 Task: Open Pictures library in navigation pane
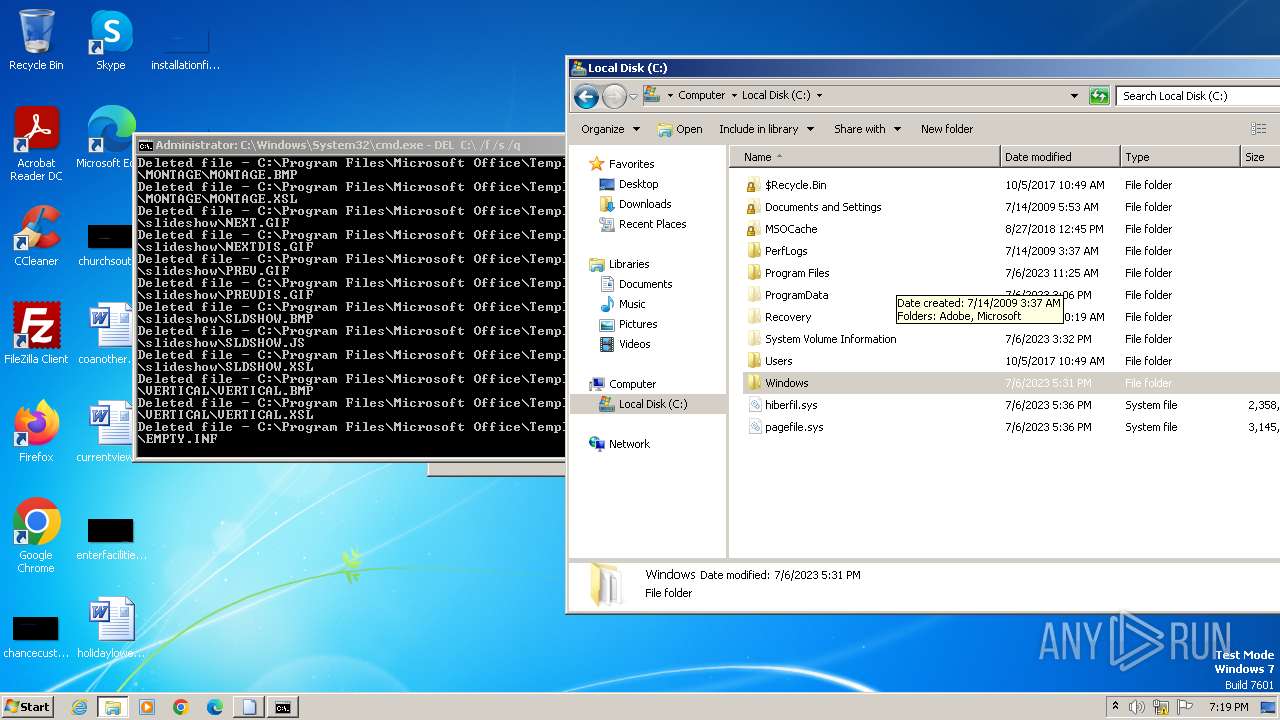click(x=638, y=324)
